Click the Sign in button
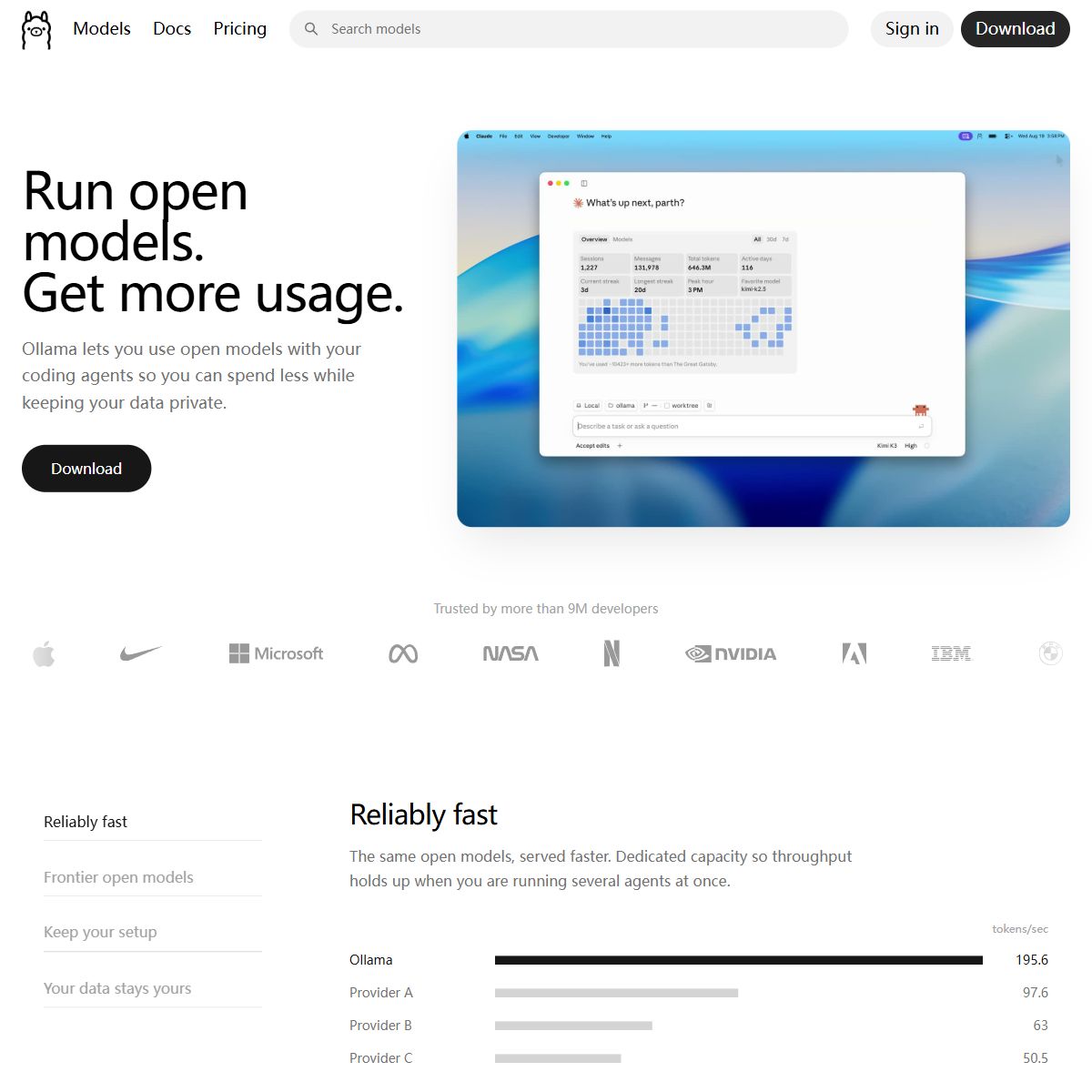The height and width of the screenshot is (1092, 1092). point(912,29)
